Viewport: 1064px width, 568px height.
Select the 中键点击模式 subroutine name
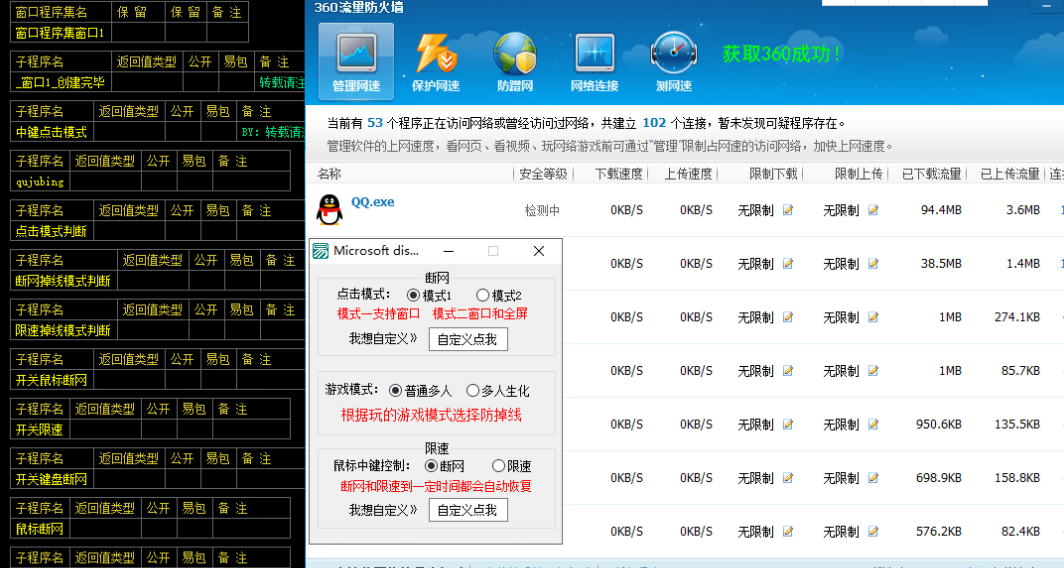tap(52, 132)
